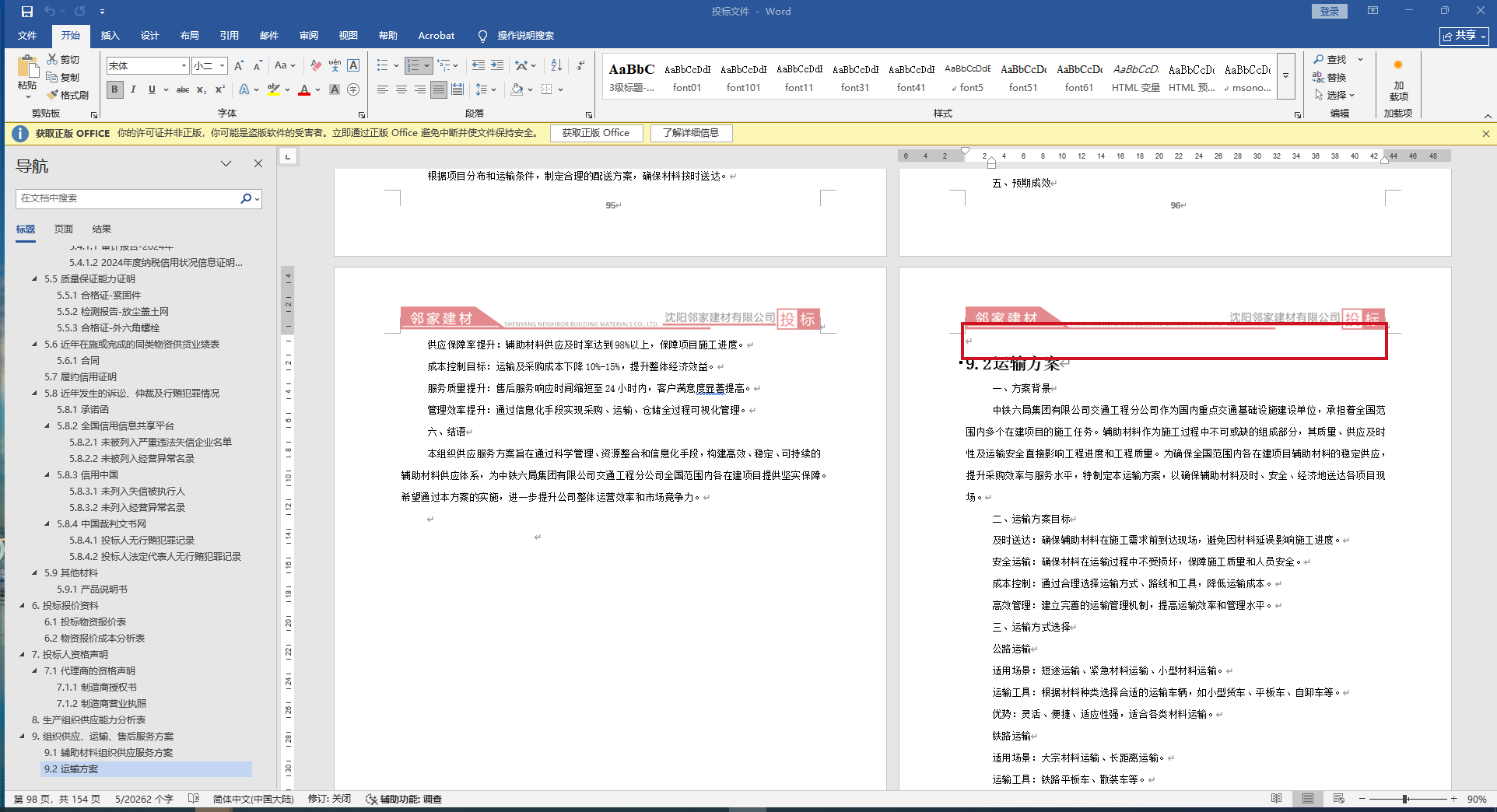Switch to the 设计 ribbon tab

pos(150,36)
